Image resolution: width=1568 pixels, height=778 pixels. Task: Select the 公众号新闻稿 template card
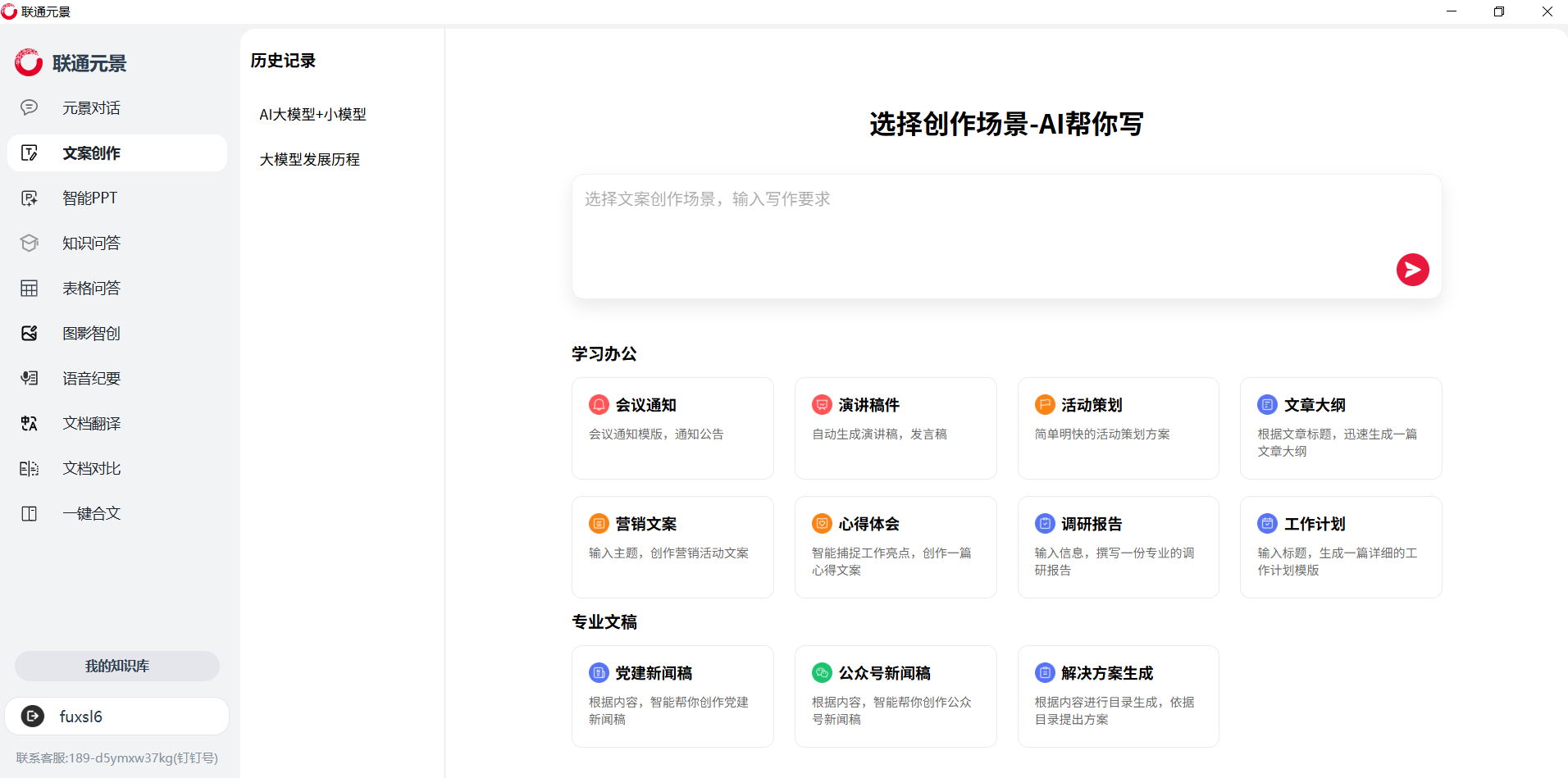896,696
